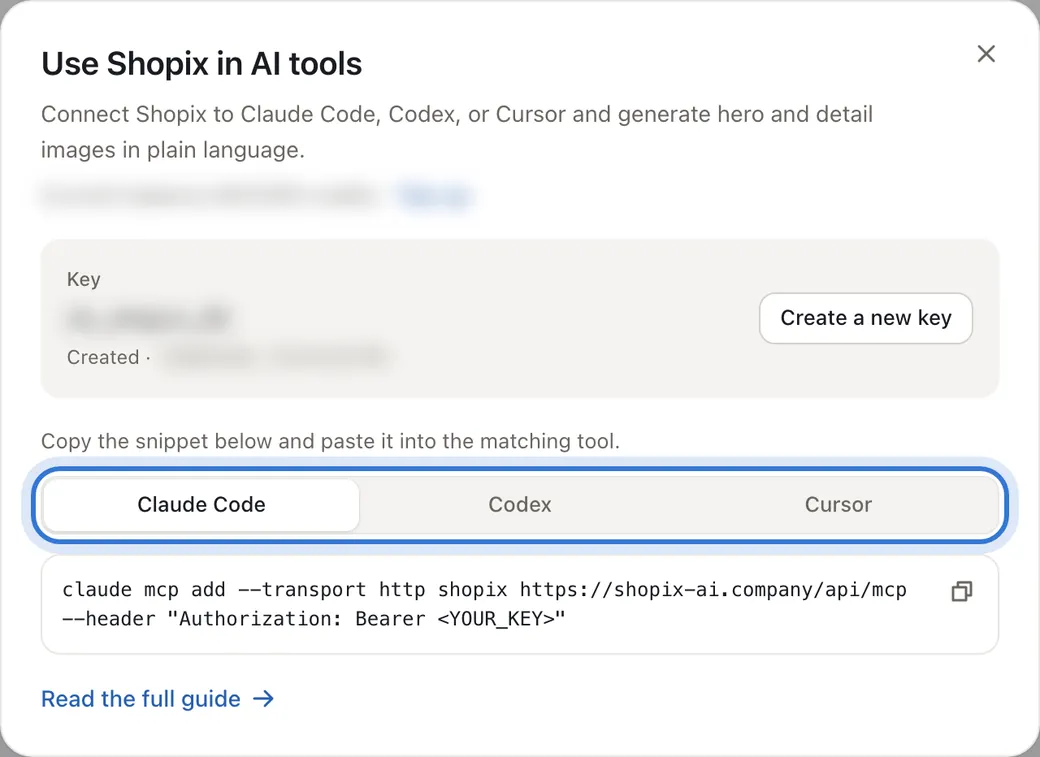
Task: Click the 'Connect Shopix to Claude Code' description
Action: (457, 132)
